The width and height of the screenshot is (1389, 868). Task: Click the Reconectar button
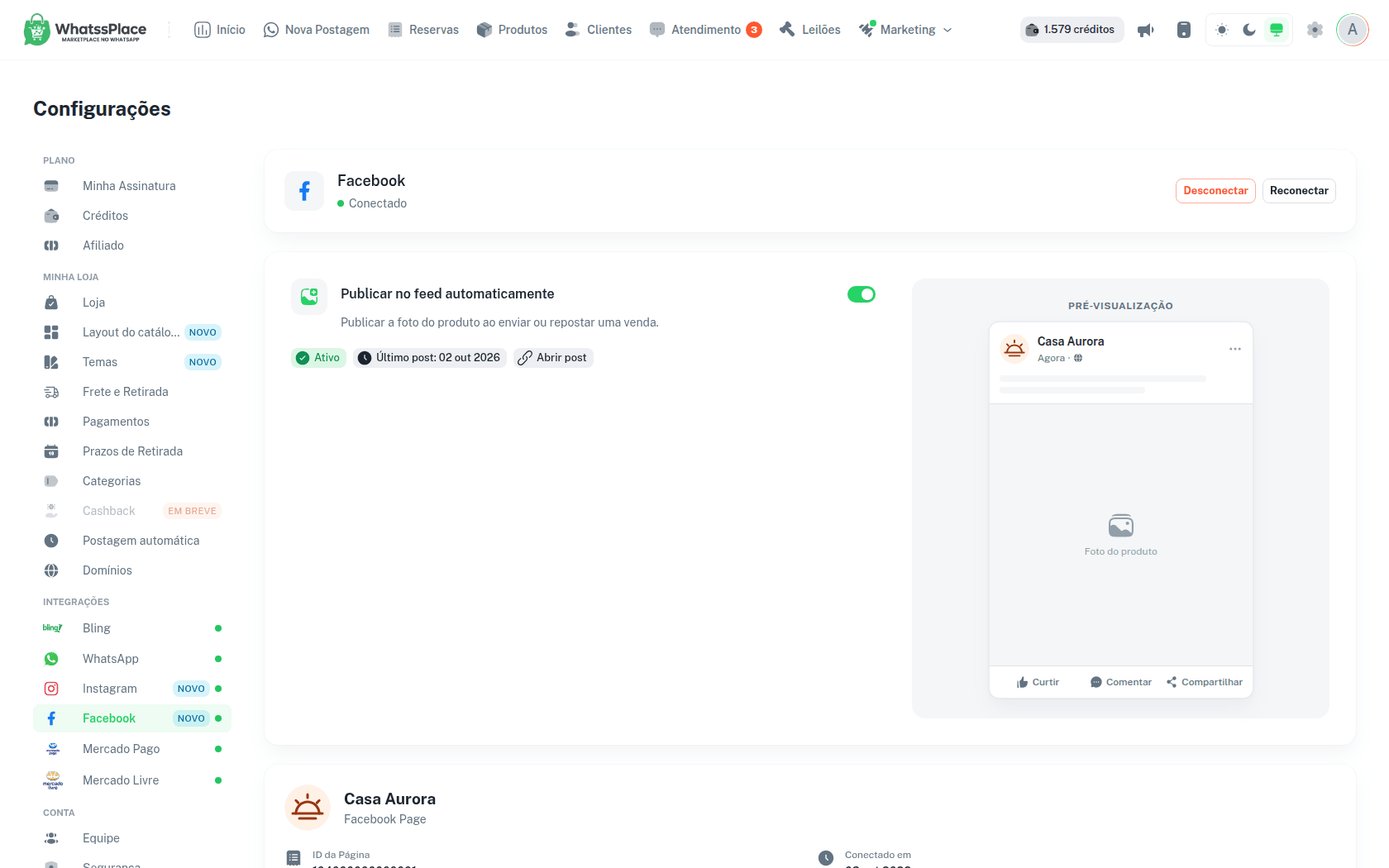coord(1299,191)
